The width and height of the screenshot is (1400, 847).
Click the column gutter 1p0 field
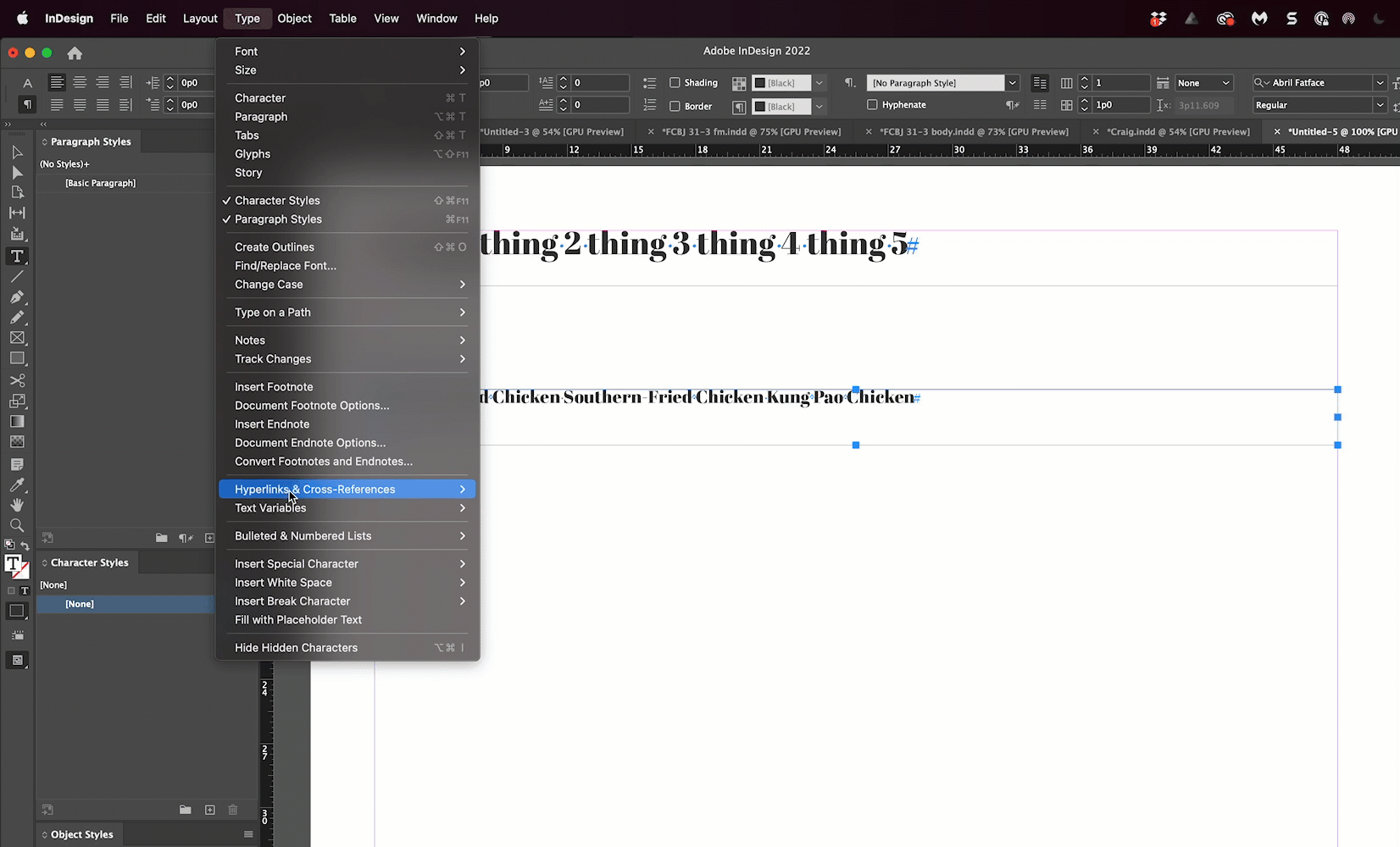1121,105
